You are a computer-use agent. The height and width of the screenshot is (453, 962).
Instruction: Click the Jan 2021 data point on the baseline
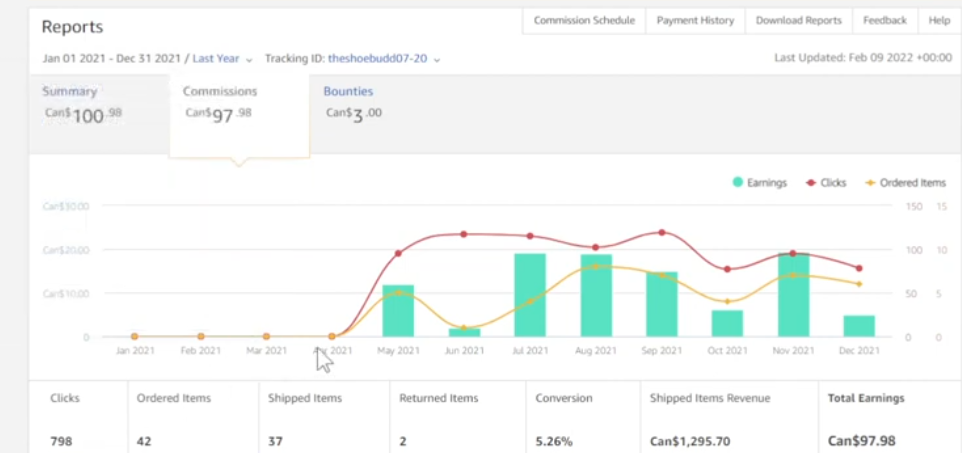(x=134, y=336)
